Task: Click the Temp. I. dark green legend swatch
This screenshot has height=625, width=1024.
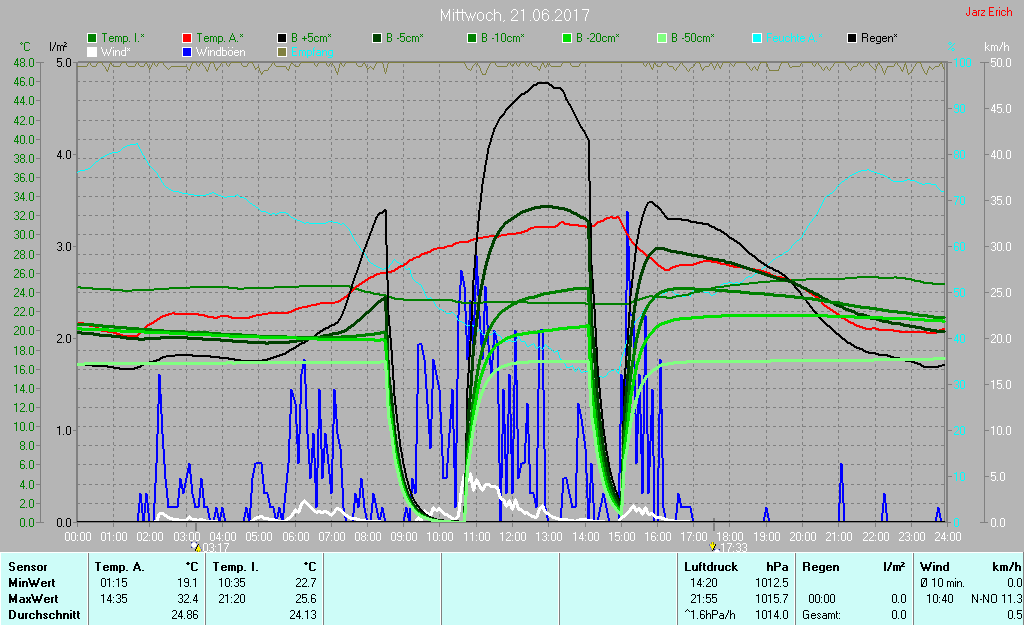Action: tap(92, 38)
